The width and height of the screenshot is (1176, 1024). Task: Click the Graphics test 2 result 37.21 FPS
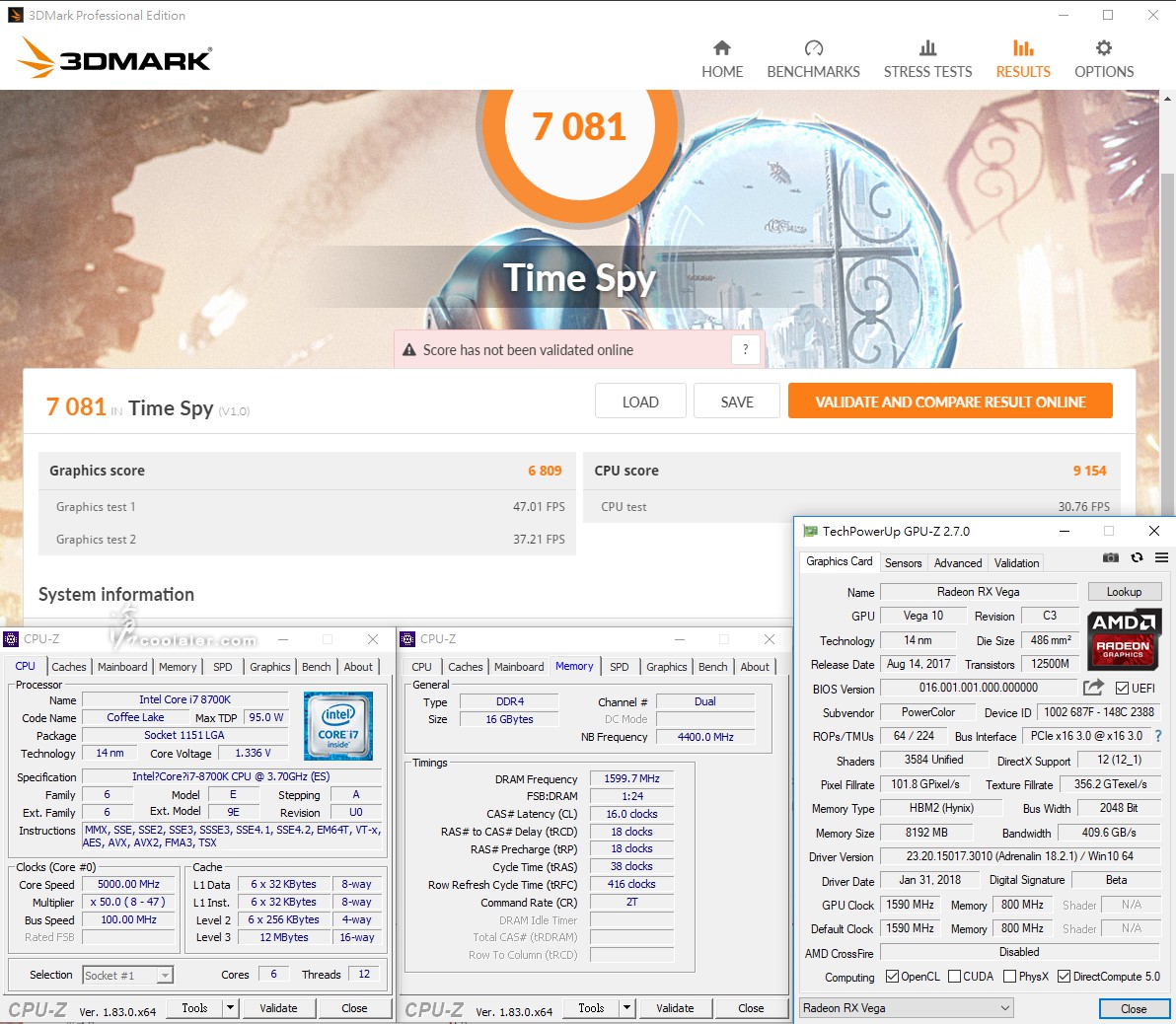point(539,539)
